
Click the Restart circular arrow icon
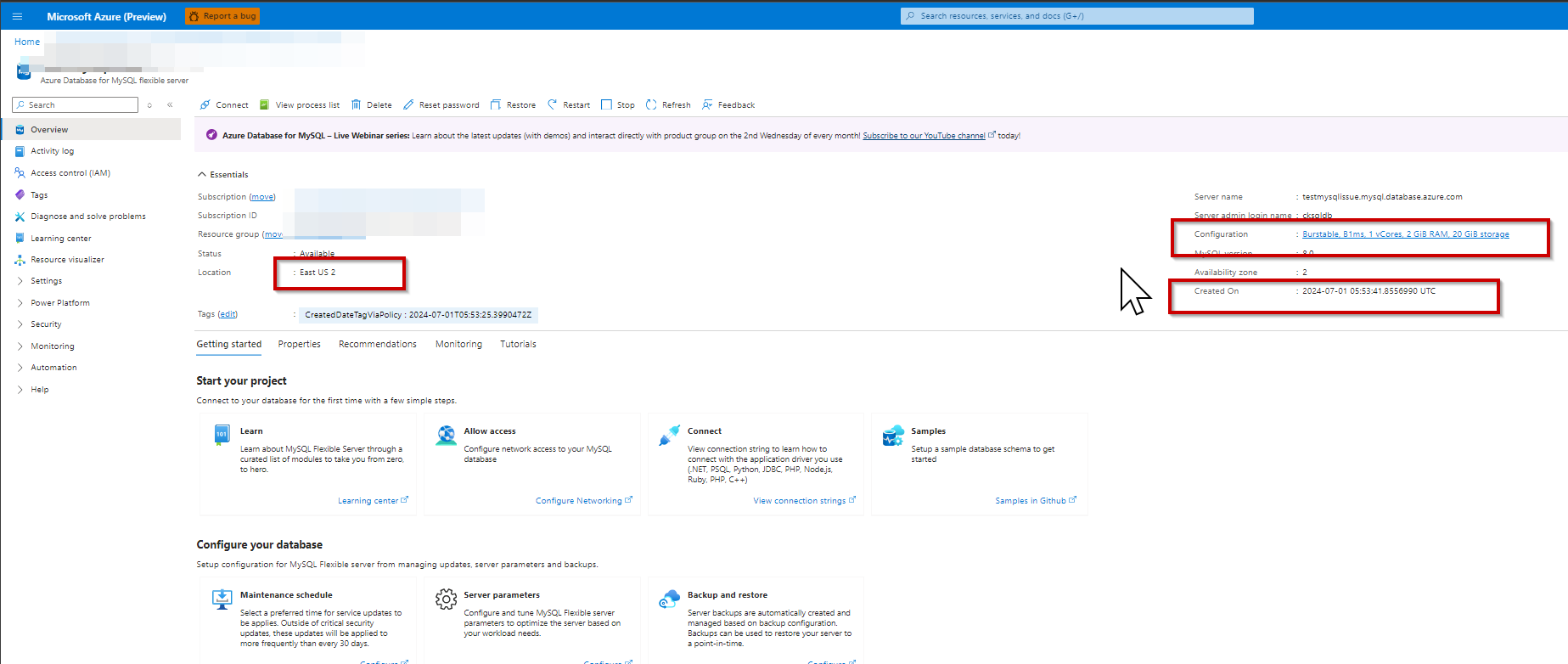[x=553, y=105]
